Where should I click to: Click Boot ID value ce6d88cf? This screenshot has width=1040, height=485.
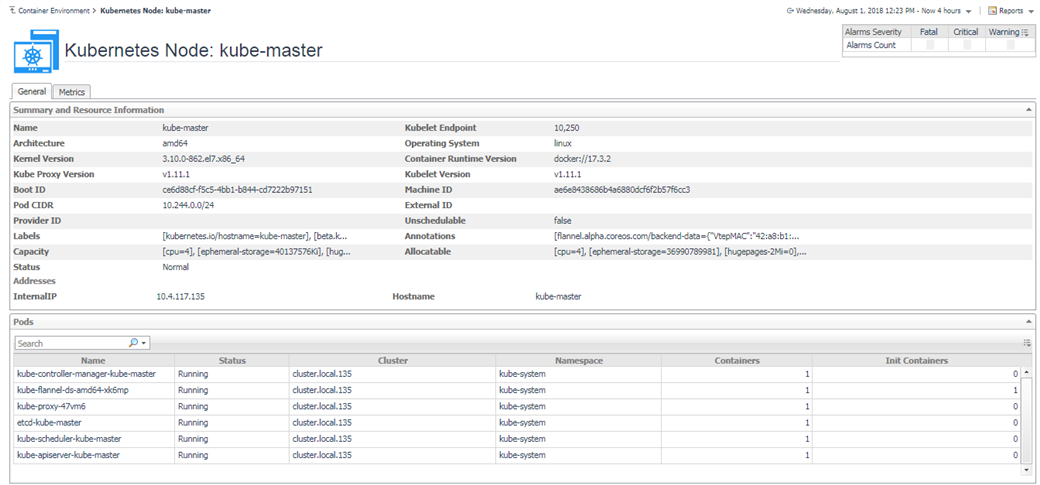pos(237,190)
